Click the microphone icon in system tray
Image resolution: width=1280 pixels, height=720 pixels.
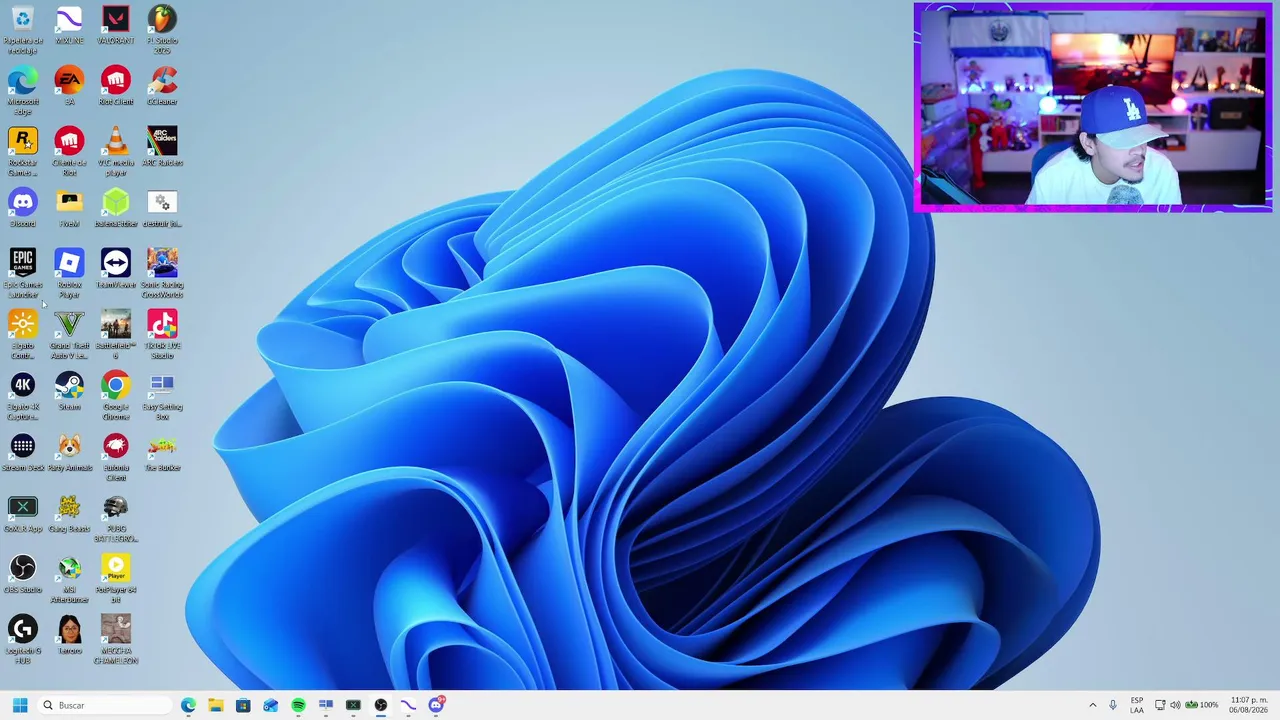tap(1113, 705)
